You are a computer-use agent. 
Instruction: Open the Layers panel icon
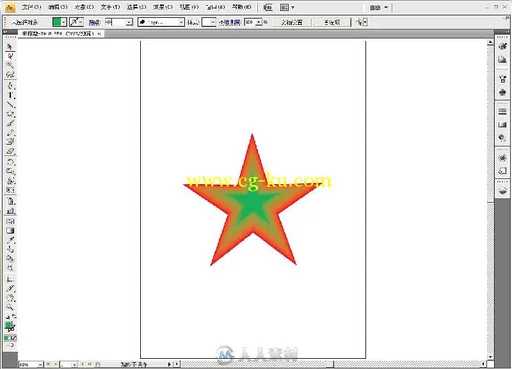click(x=502, y=191)
